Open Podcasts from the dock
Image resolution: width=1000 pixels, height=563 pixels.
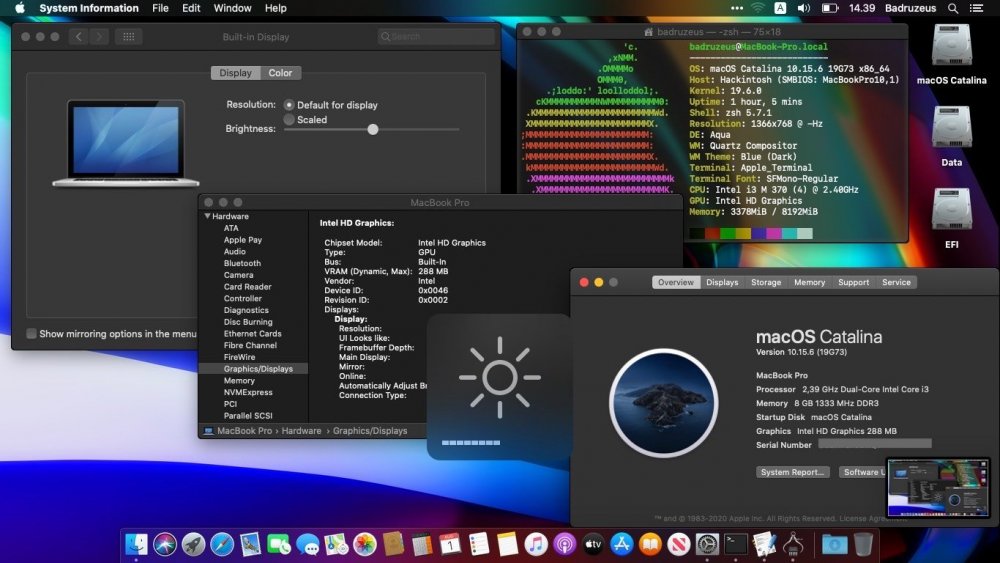564,544
